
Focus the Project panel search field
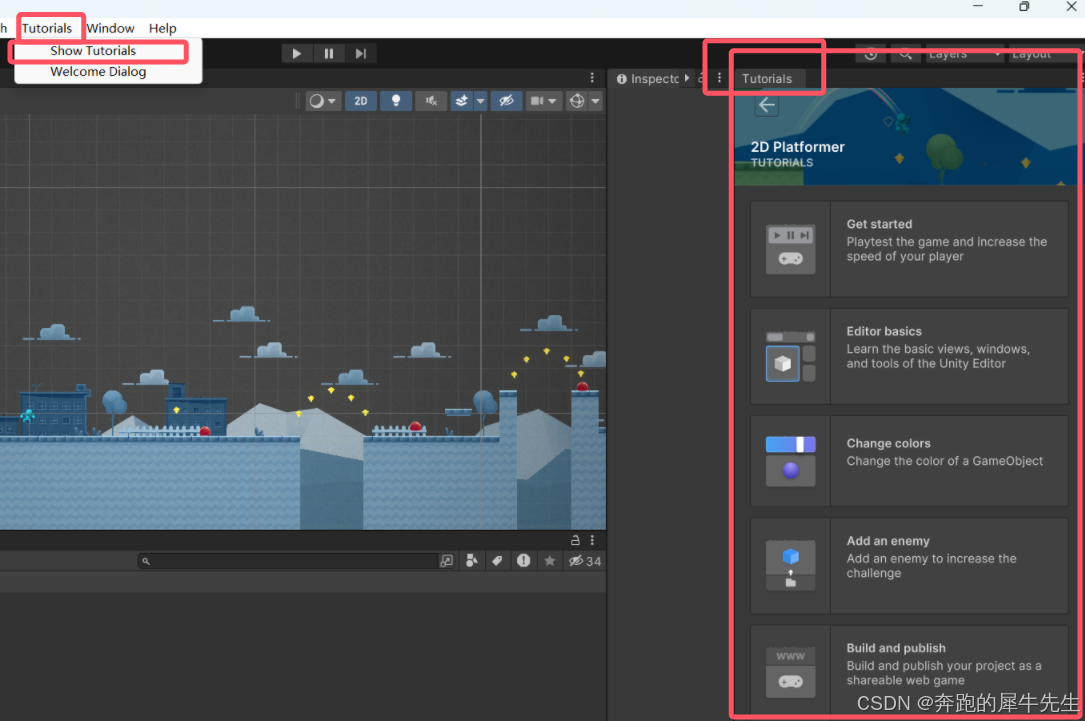[x=287, y=561]
